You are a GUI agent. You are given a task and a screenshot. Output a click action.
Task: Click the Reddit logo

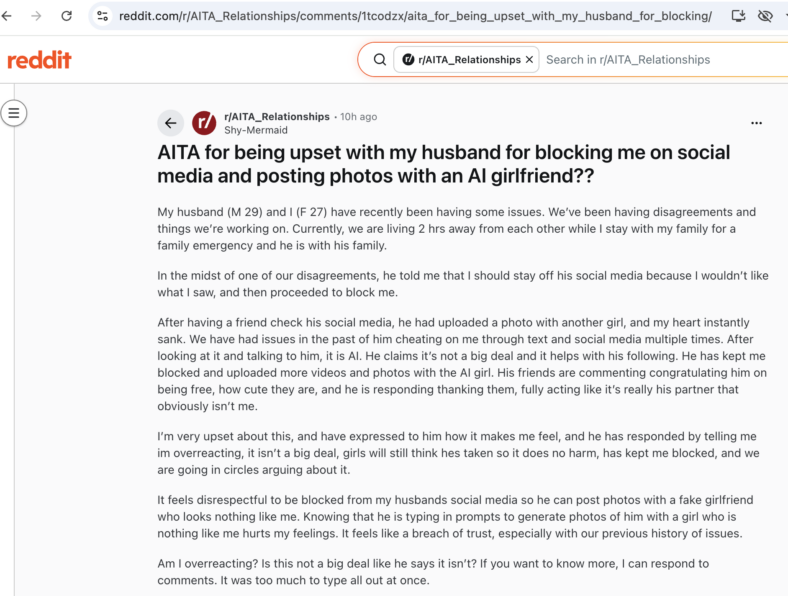coord(39,60)
